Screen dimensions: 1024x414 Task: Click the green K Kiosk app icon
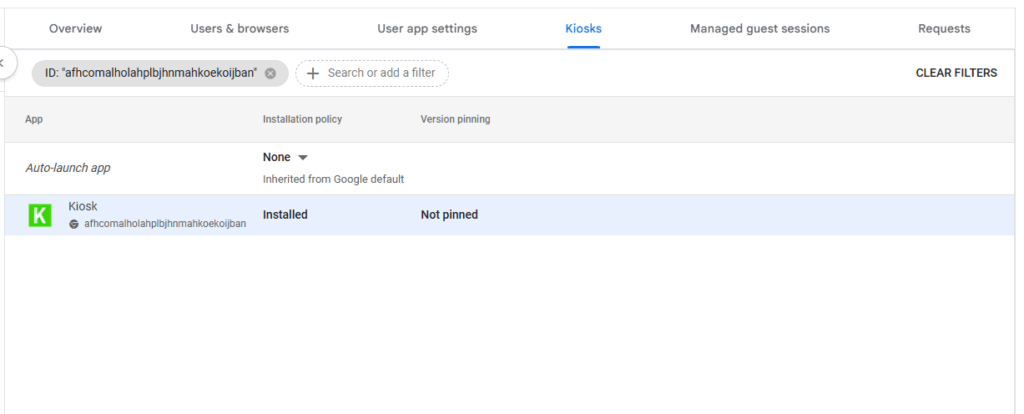pyautogui.click(x=40, y=215)
